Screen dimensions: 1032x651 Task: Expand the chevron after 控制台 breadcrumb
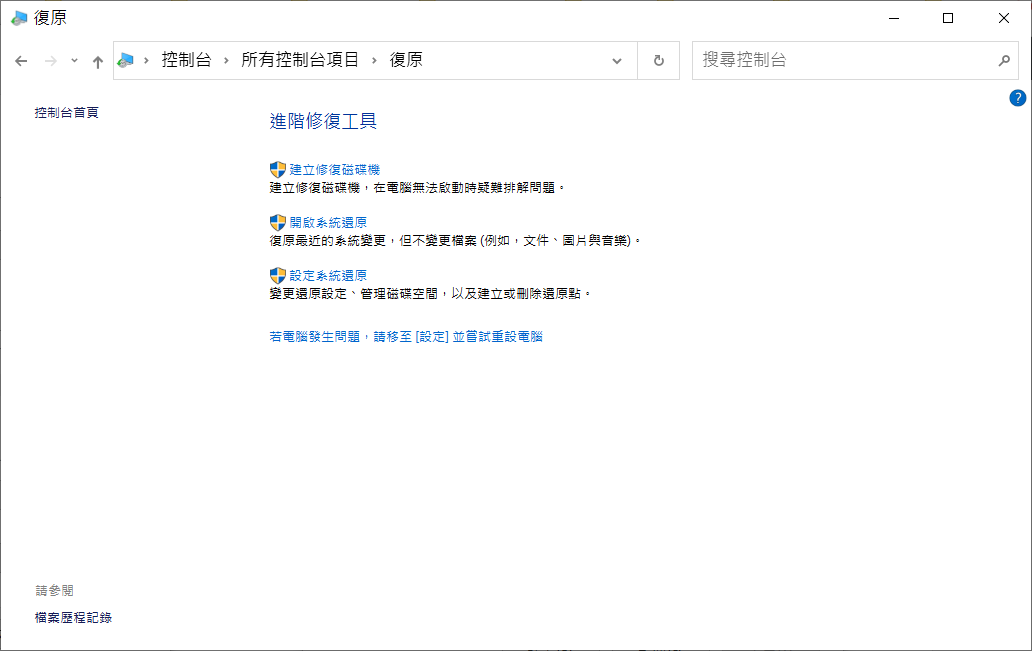click(x=227, y=60)
